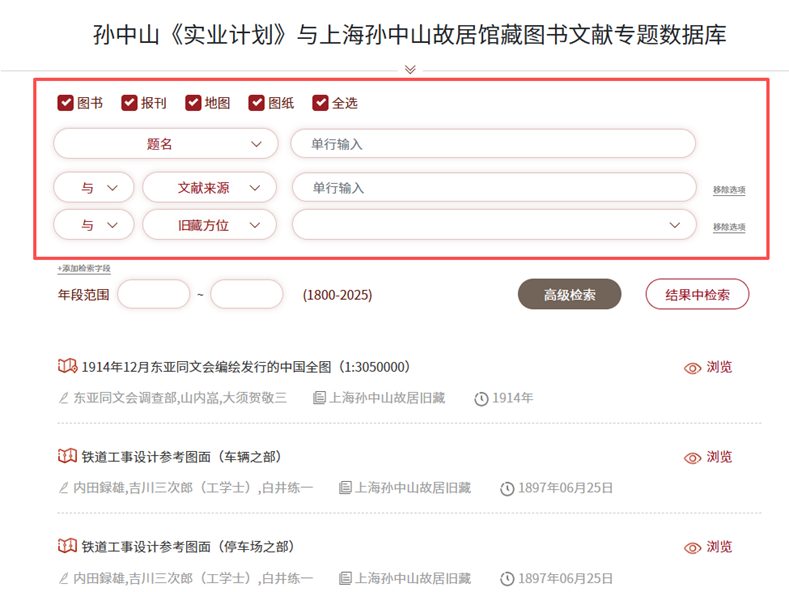789x592 pixels.
Task: Click the 文献来源 row text input
Action: coord(494,188)
